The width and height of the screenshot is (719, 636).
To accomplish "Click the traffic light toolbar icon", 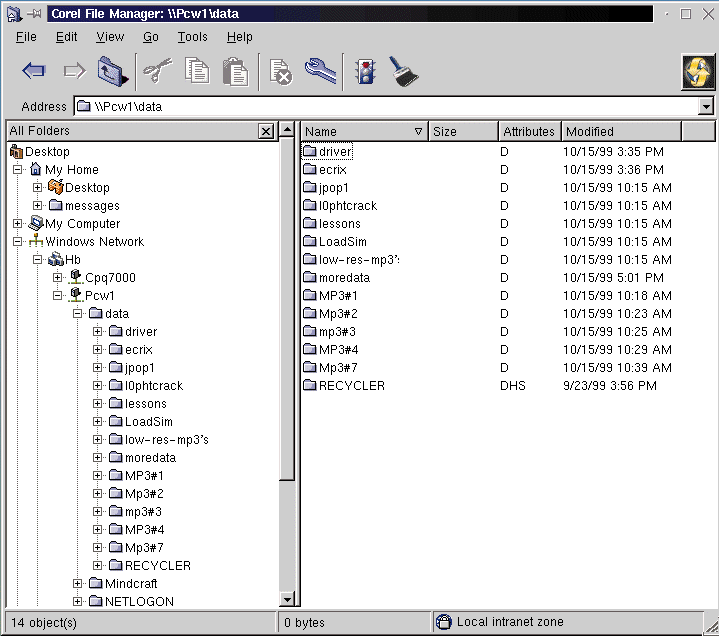I will coord(366,72).
